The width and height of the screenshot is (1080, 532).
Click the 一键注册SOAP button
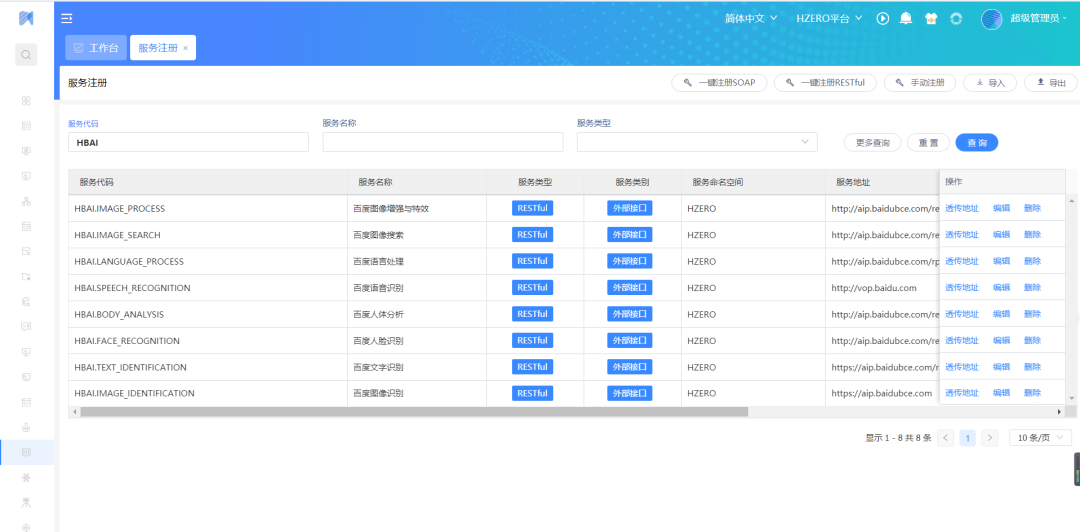click(x=719, y=83)
